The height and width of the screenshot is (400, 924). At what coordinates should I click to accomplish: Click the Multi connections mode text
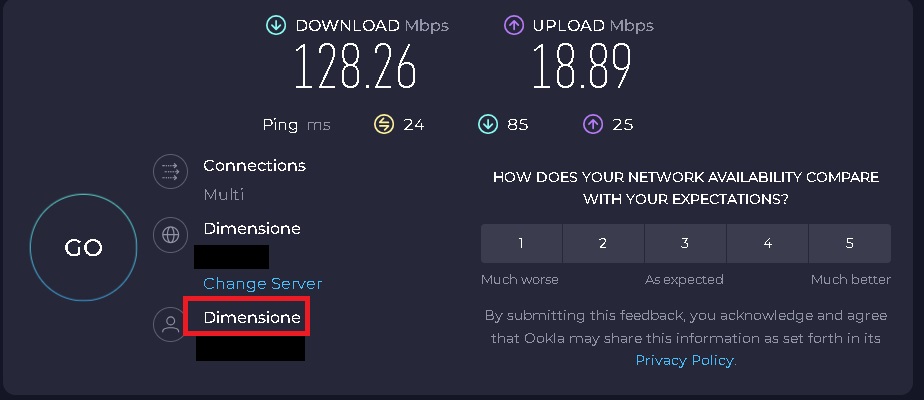[224, 194]
